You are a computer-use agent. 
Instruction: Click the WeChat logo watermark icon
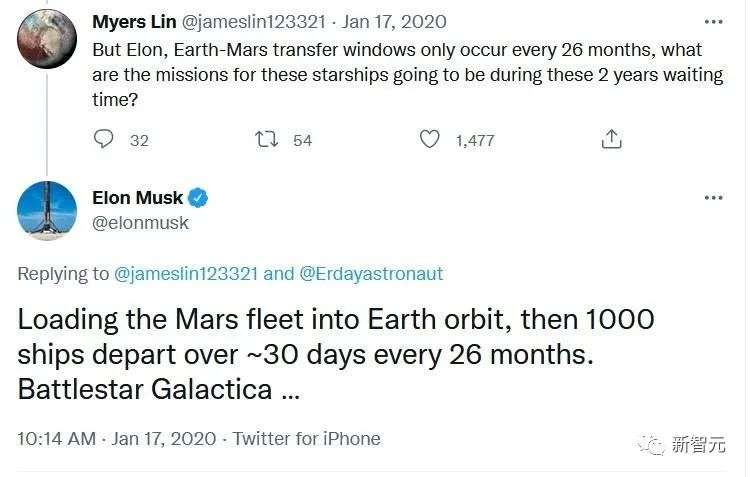tap(652, 445)
